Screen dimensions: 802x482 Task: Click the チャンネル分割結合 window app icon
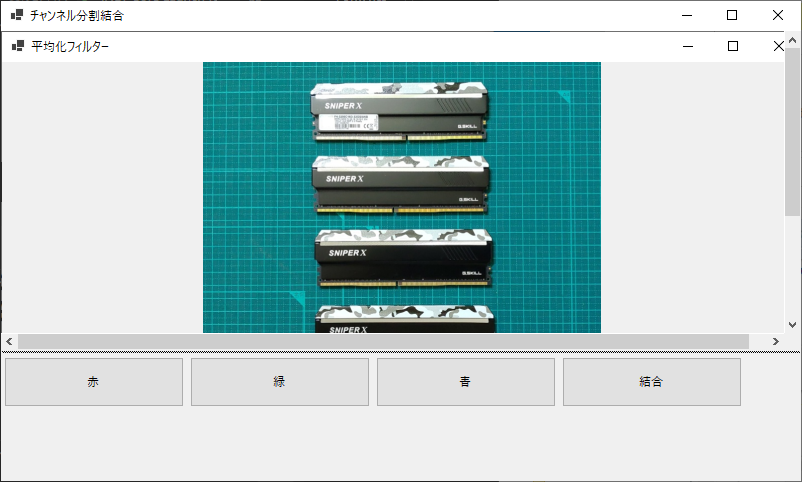point(17,15)
